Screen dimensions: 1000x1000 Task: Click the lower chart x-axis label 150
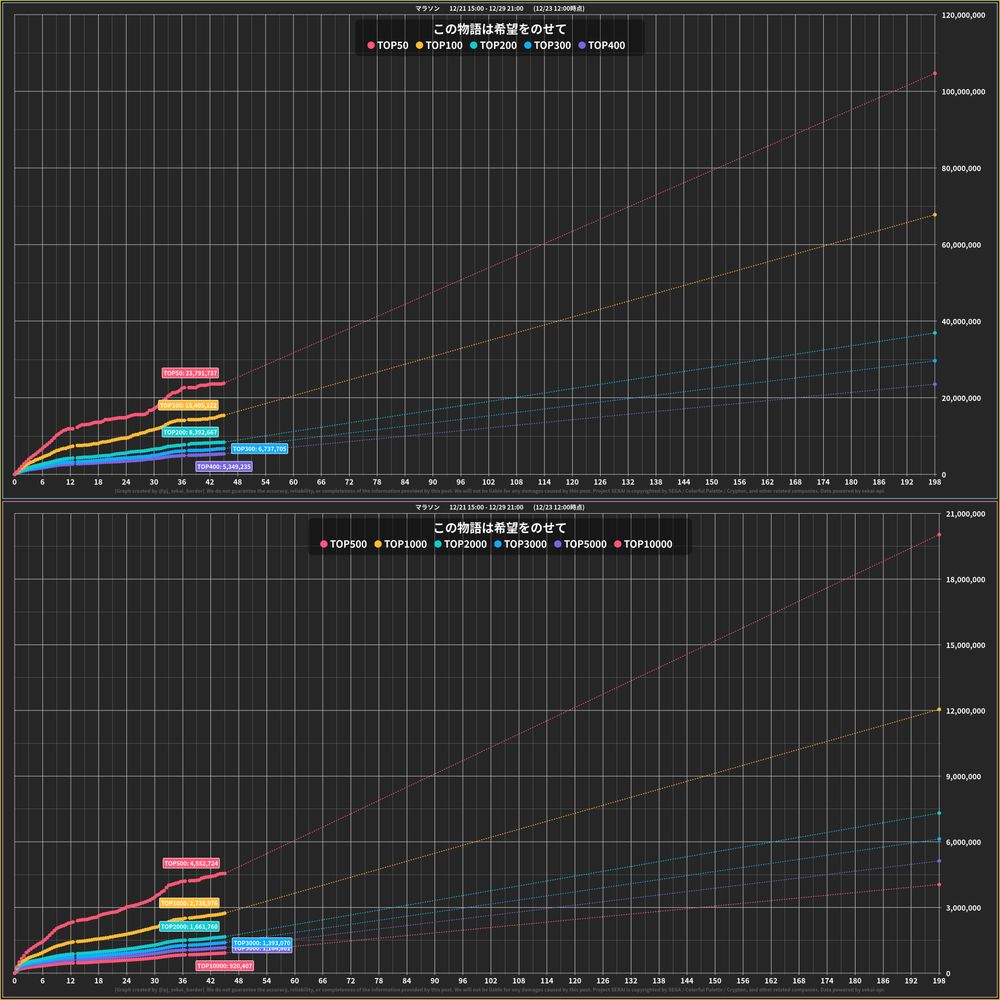tap(715, 981)
